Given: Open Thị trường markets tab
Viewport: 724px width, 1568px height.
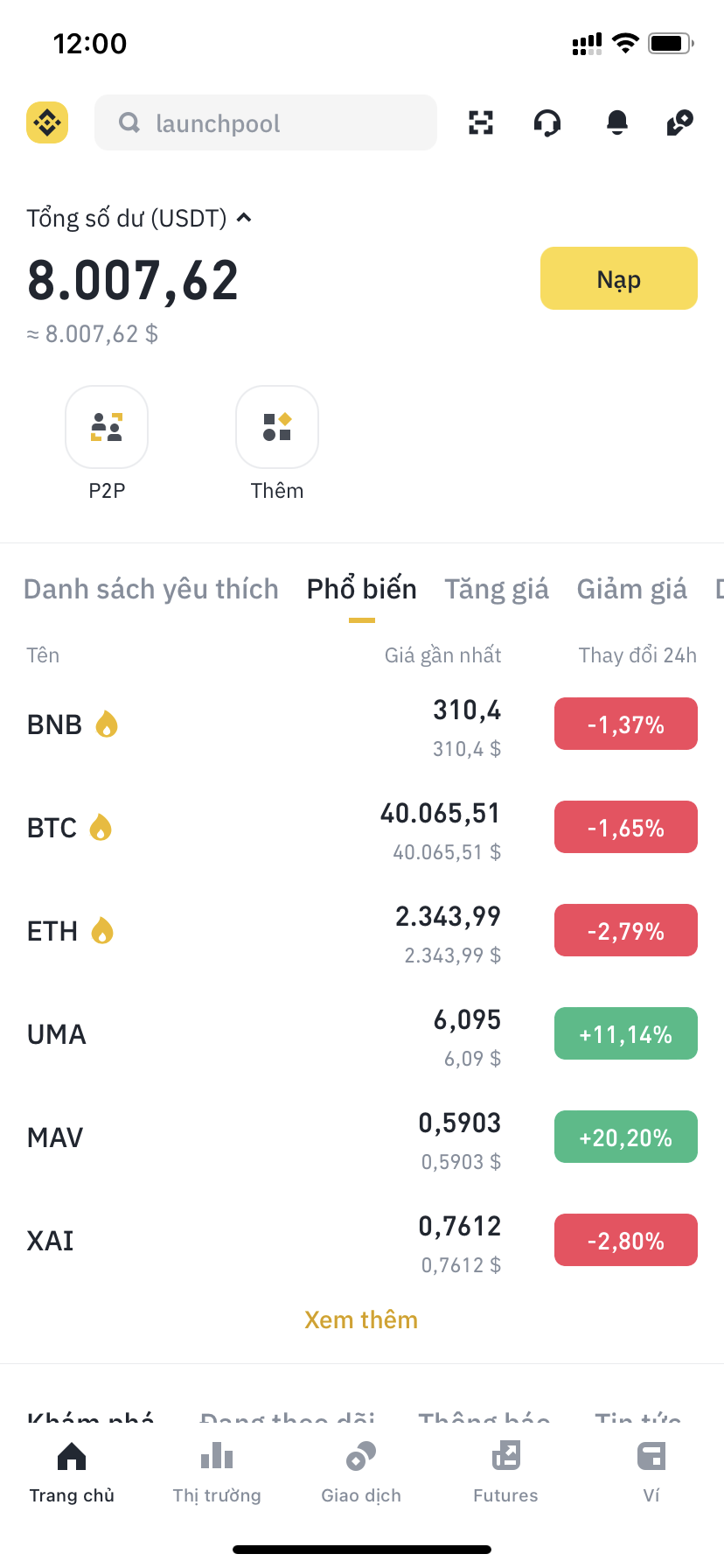Looking at the screenshot, I should (217, 1470).
